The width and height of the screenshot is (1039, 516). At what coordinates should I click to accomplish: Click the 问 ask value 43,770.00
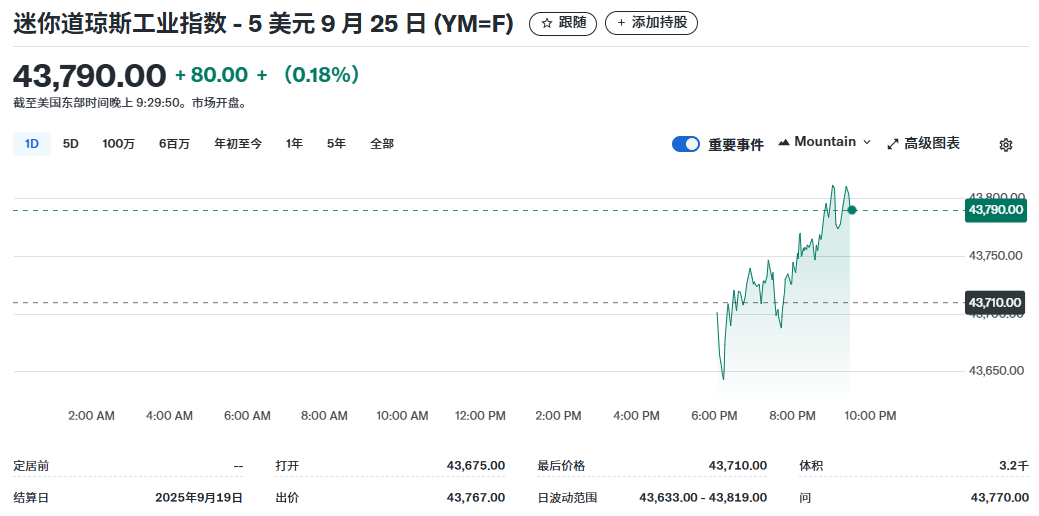coord(999,497)
